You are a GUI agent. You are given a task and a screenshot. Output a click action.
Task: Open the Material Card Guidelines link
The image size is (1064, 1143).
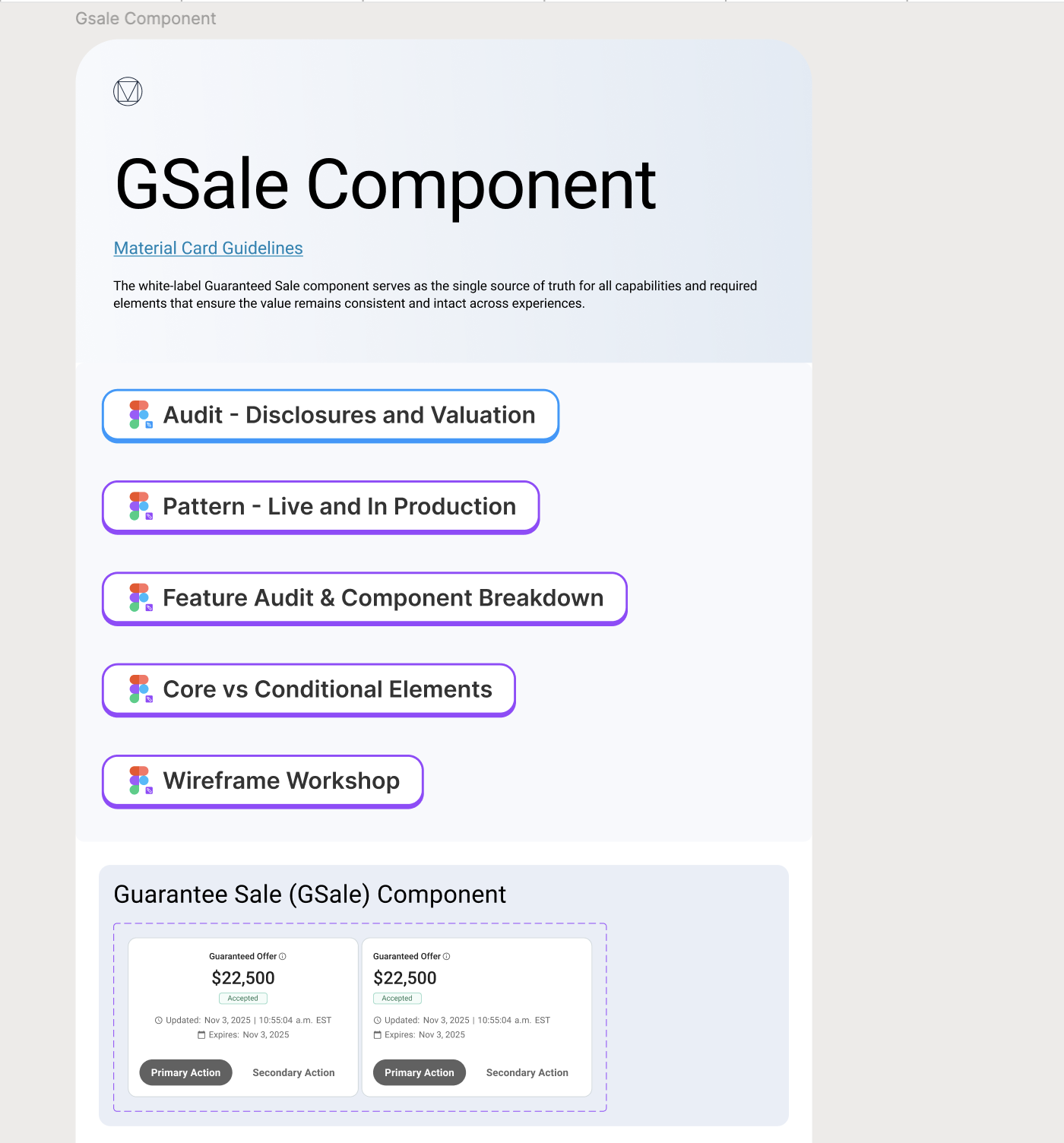click(207, 248)
